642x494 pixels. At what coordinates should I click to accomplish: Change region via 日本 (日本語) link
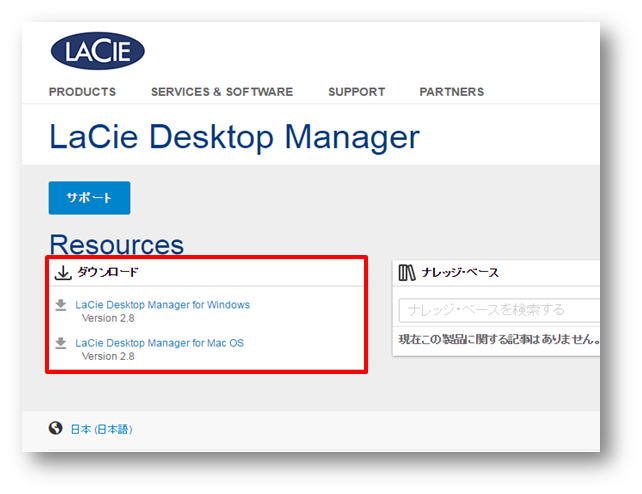pyautogui.click(x=102, y=429)
